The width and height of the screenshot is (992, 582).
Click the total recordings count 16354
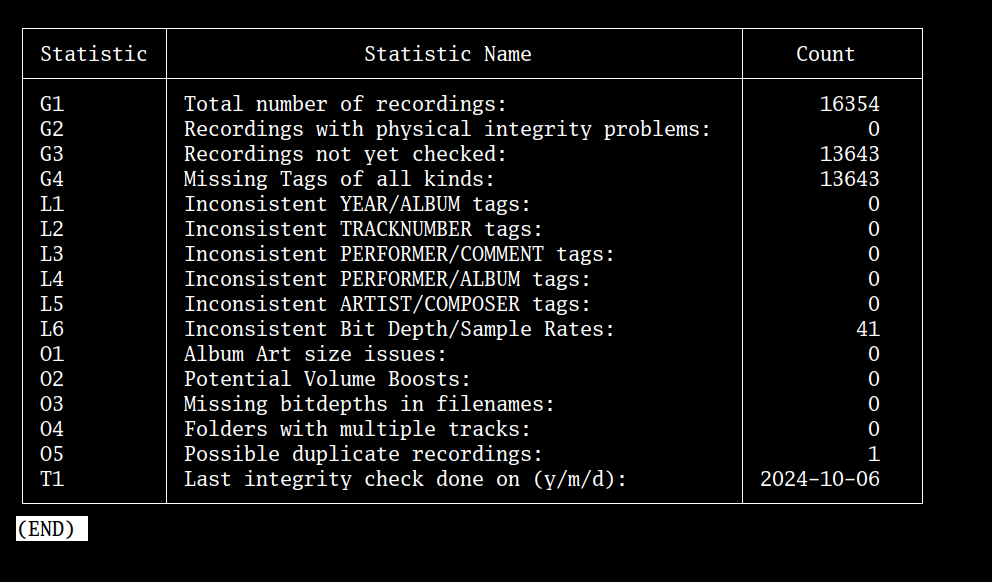(x=849, y=104)
